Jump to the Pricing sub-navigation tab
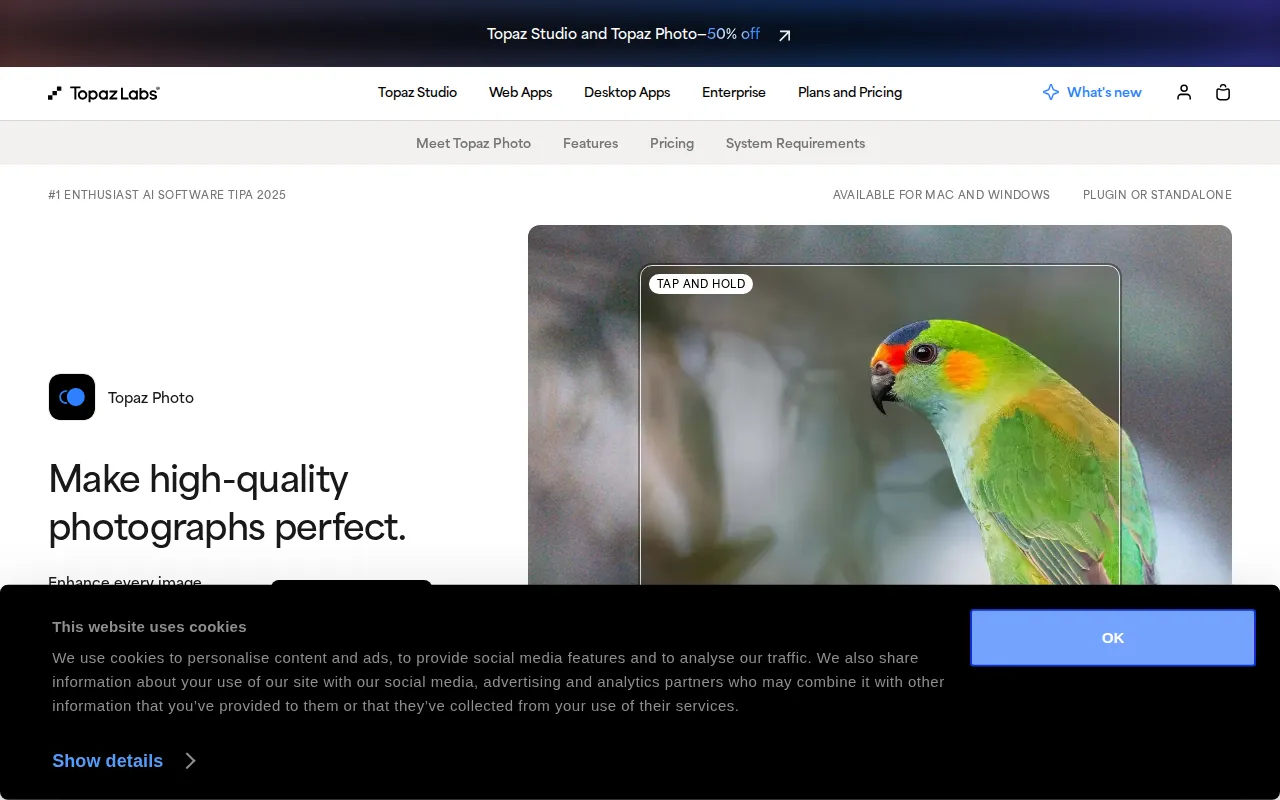Screen dimensions: 1280x800 point(672,143)
